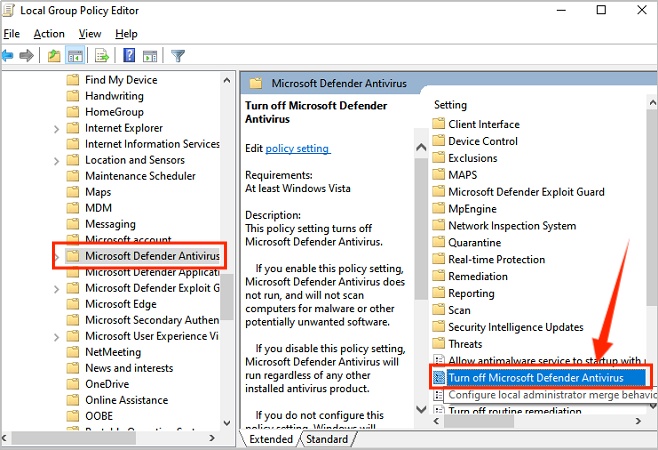Select the Online Assistance tree item
This screenshot has height=450, width=658.
(126, 400)
